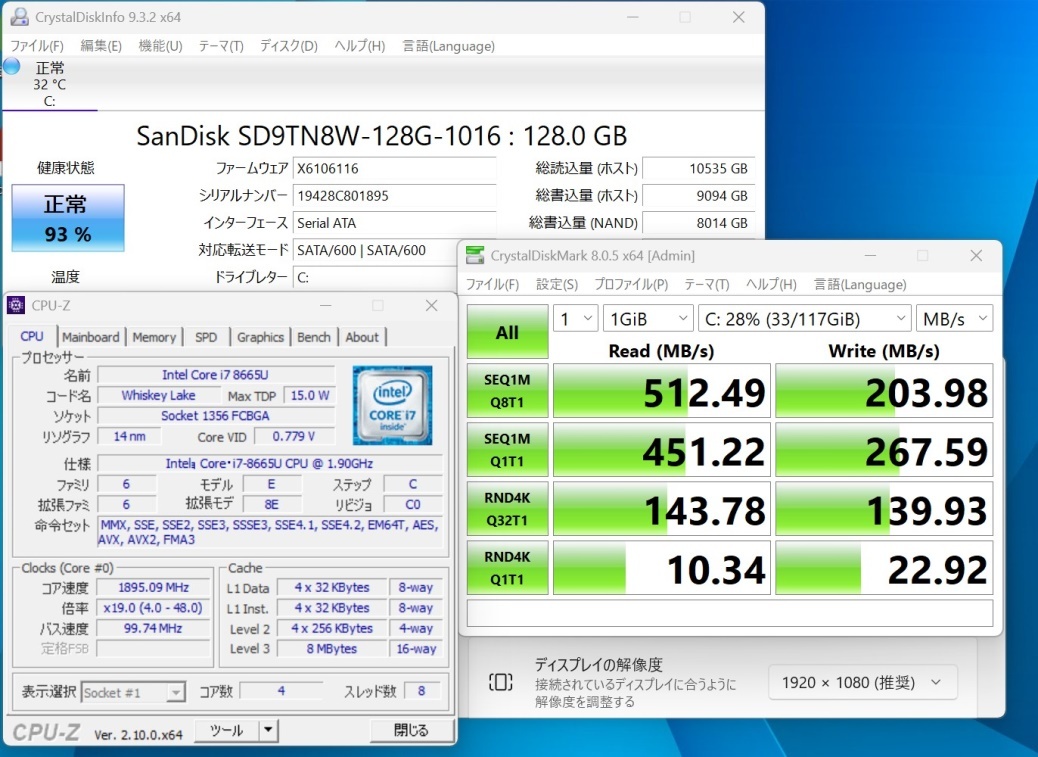The image size is (1038, 757).
Task: Click the CrystalDiskMark app icon in title bar
Action: (475, 255)
